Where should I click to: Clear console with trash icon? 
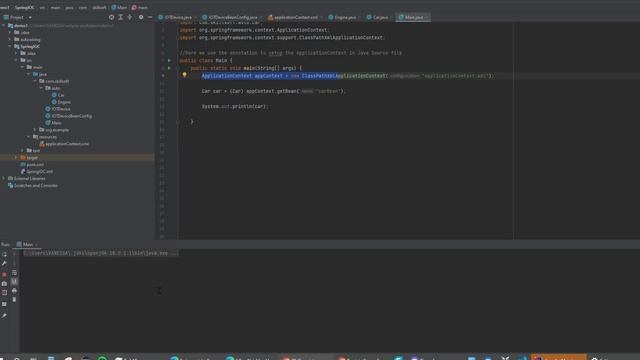tap(14, 300)
